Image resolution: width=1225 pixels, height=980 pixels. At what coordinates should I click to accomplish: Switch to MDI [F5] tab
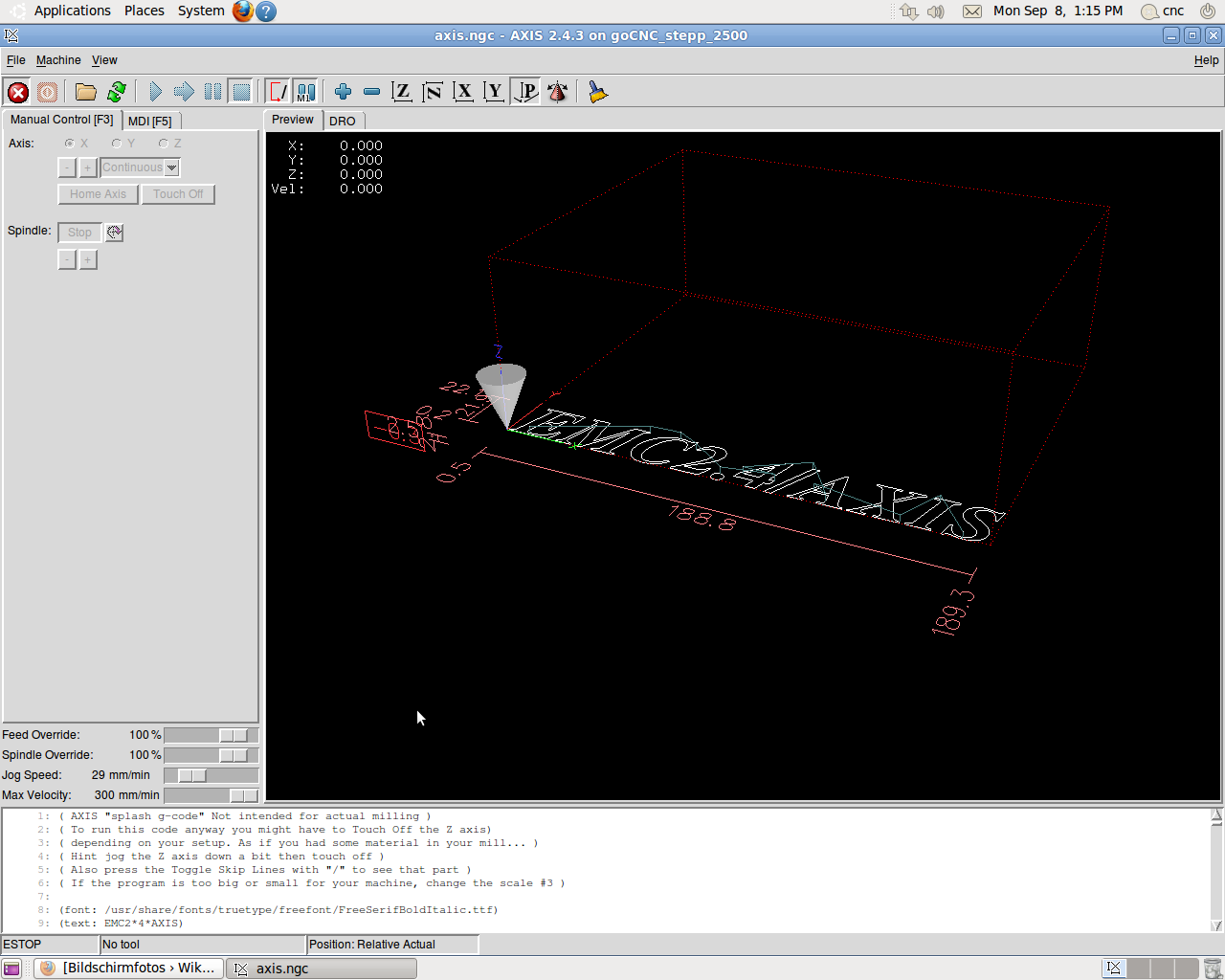point(150,122)
